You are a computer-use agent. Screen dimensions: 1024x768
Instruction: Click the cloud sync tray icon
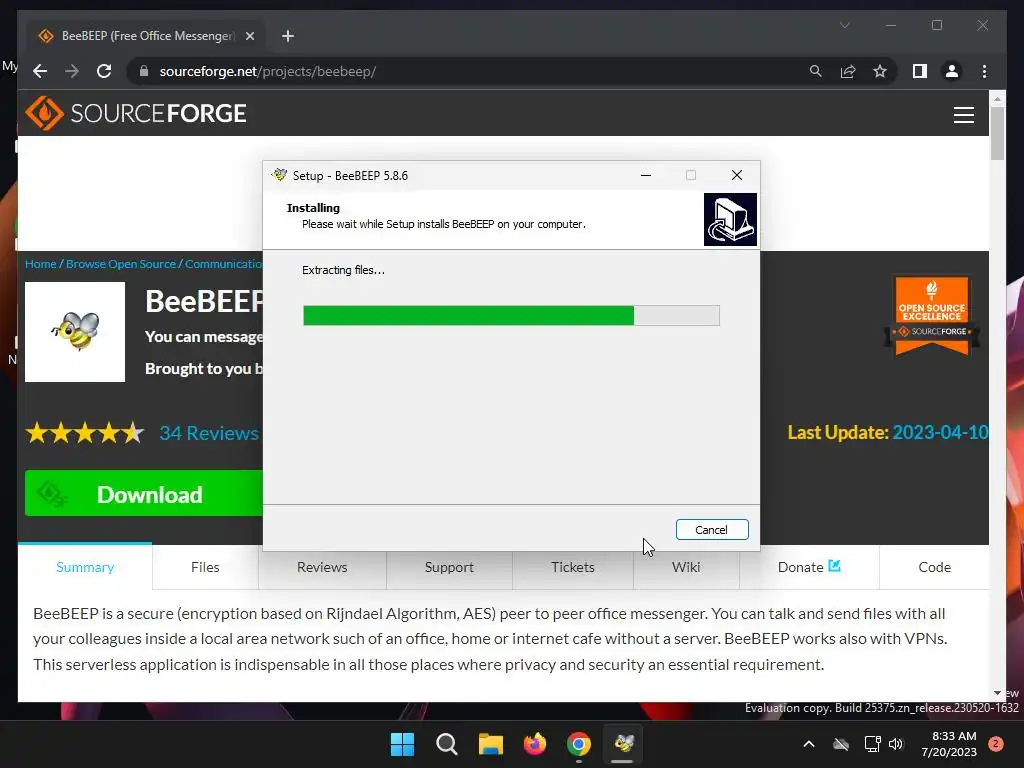click(x=841, y=744)
